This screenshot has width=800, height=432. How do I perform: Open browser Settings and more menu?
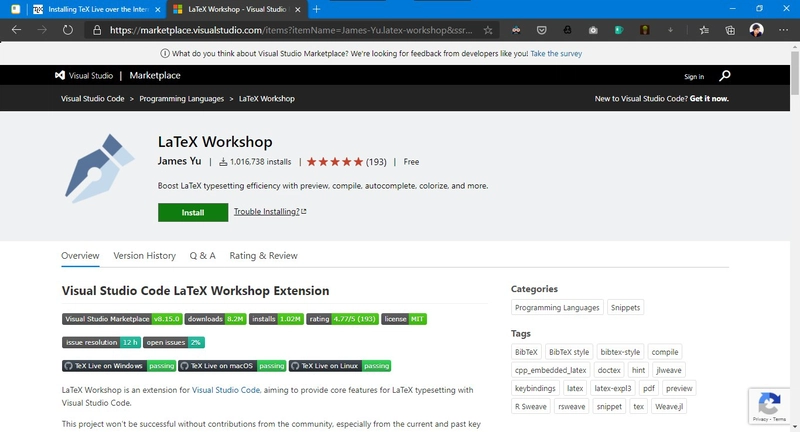click(x=783, y=30)
